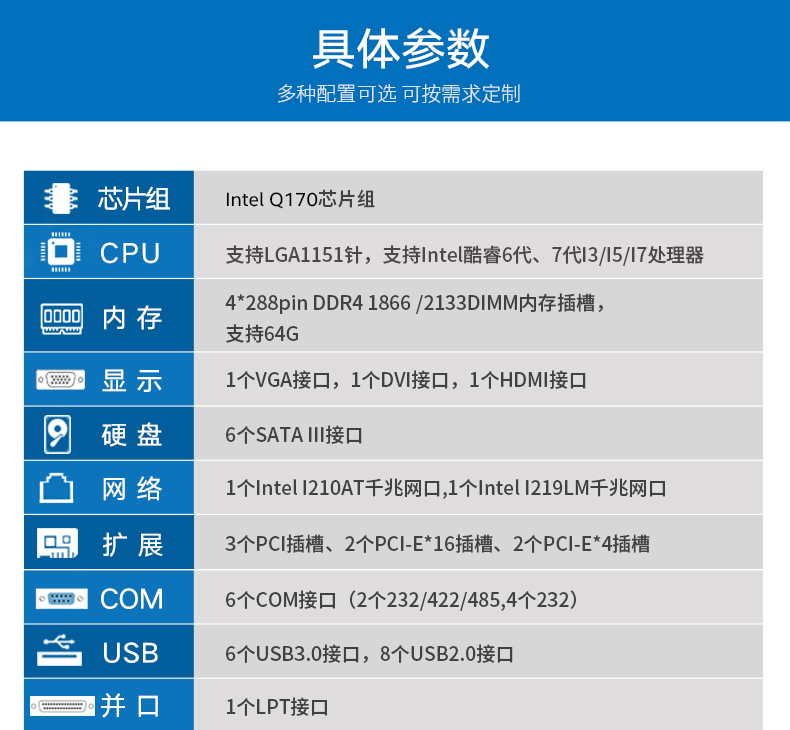Click the CPU processor icon
The image size is (790, 730).
(60, 252)
